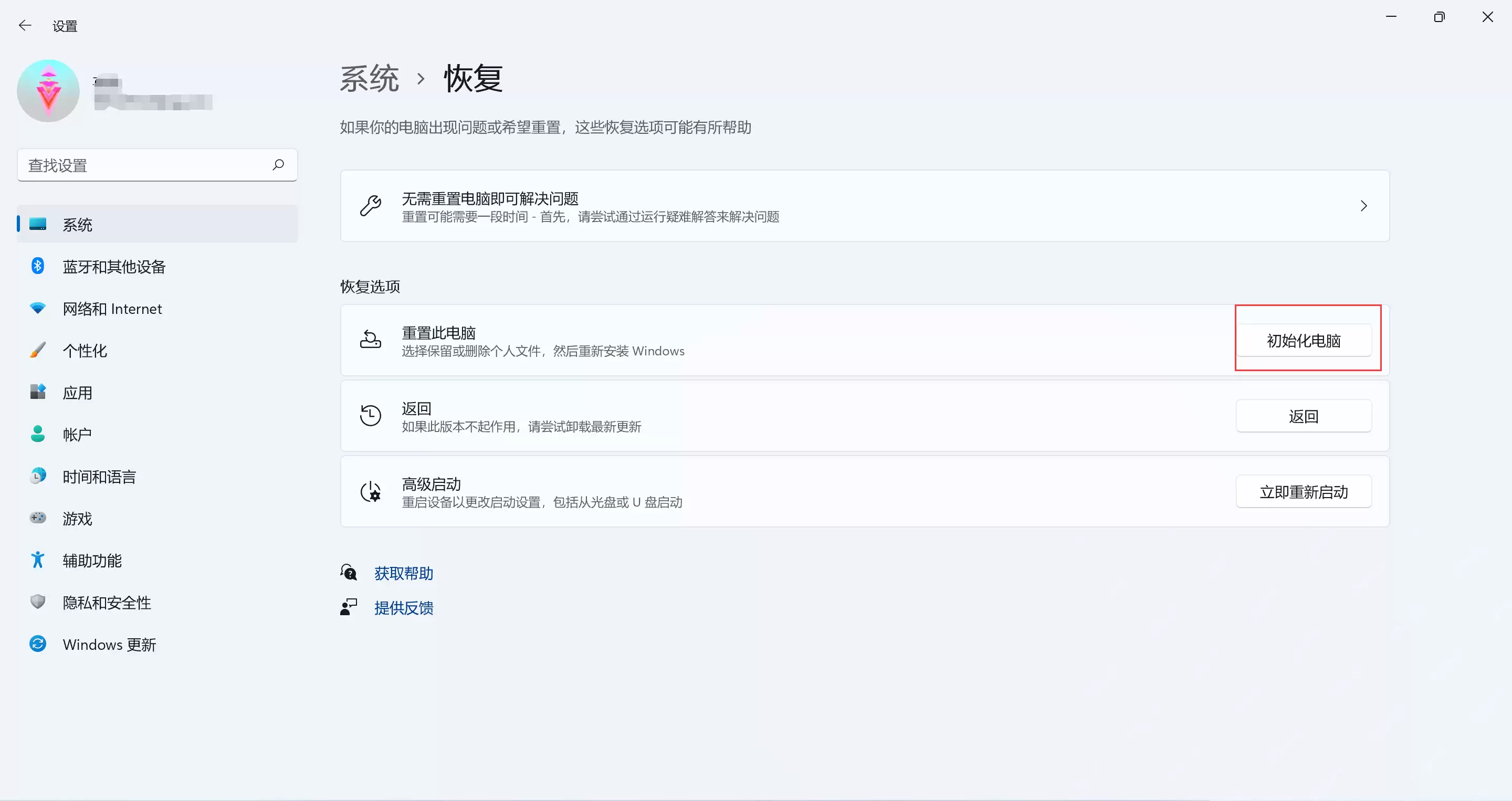
Task: Close the Settings window
Action: tap(1487, 17)
